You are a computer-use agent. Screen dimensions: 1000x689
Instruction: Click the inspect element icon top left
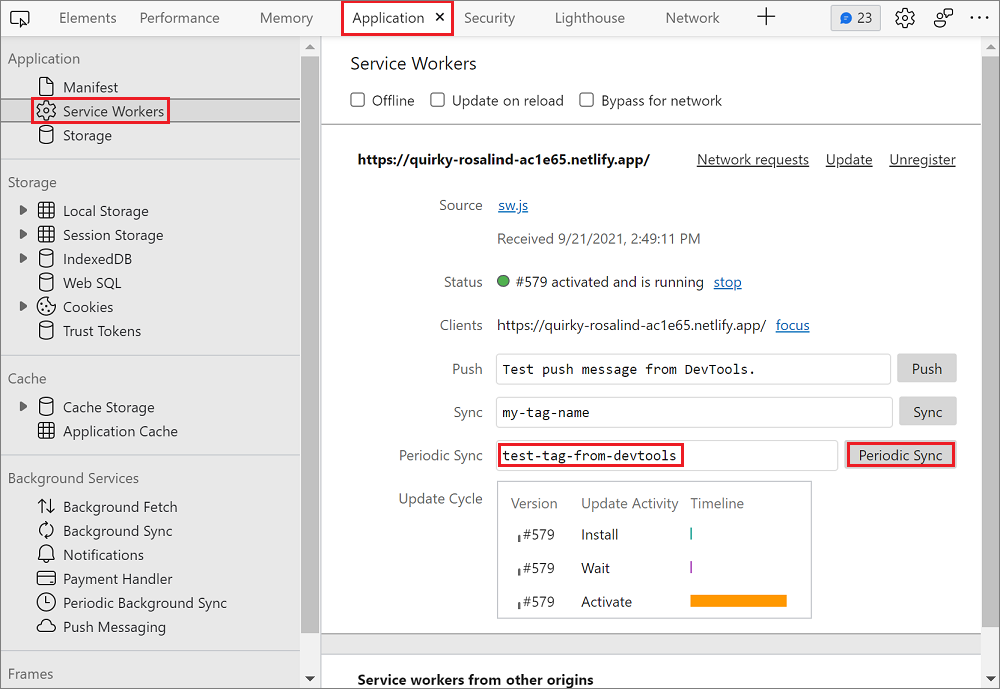pyautogui.click(x=20, y=17)
